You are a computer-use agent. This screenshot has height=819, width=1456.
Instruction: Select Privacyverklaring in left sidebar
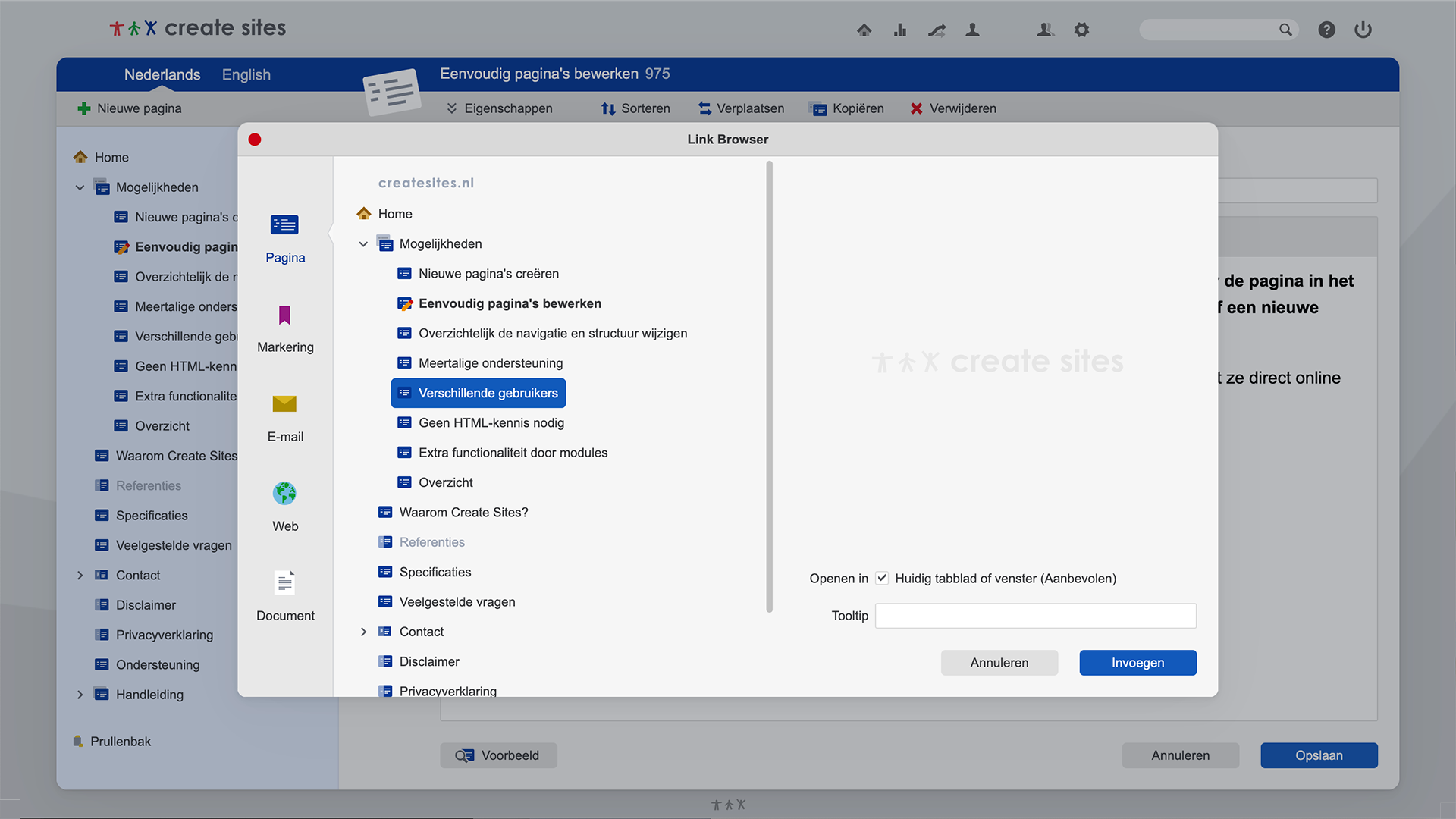click(154, 635)
